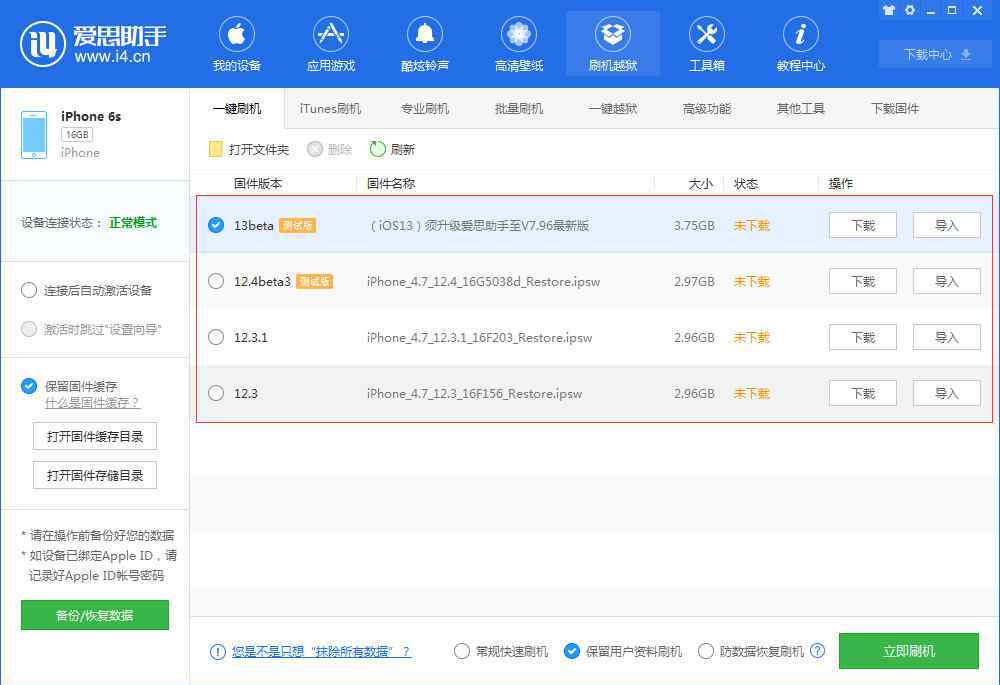The height and width of the screenshot is (685, 1000).
Task: Click the 测试版 badge beside 13beta
Action: (x=297, y=225)
